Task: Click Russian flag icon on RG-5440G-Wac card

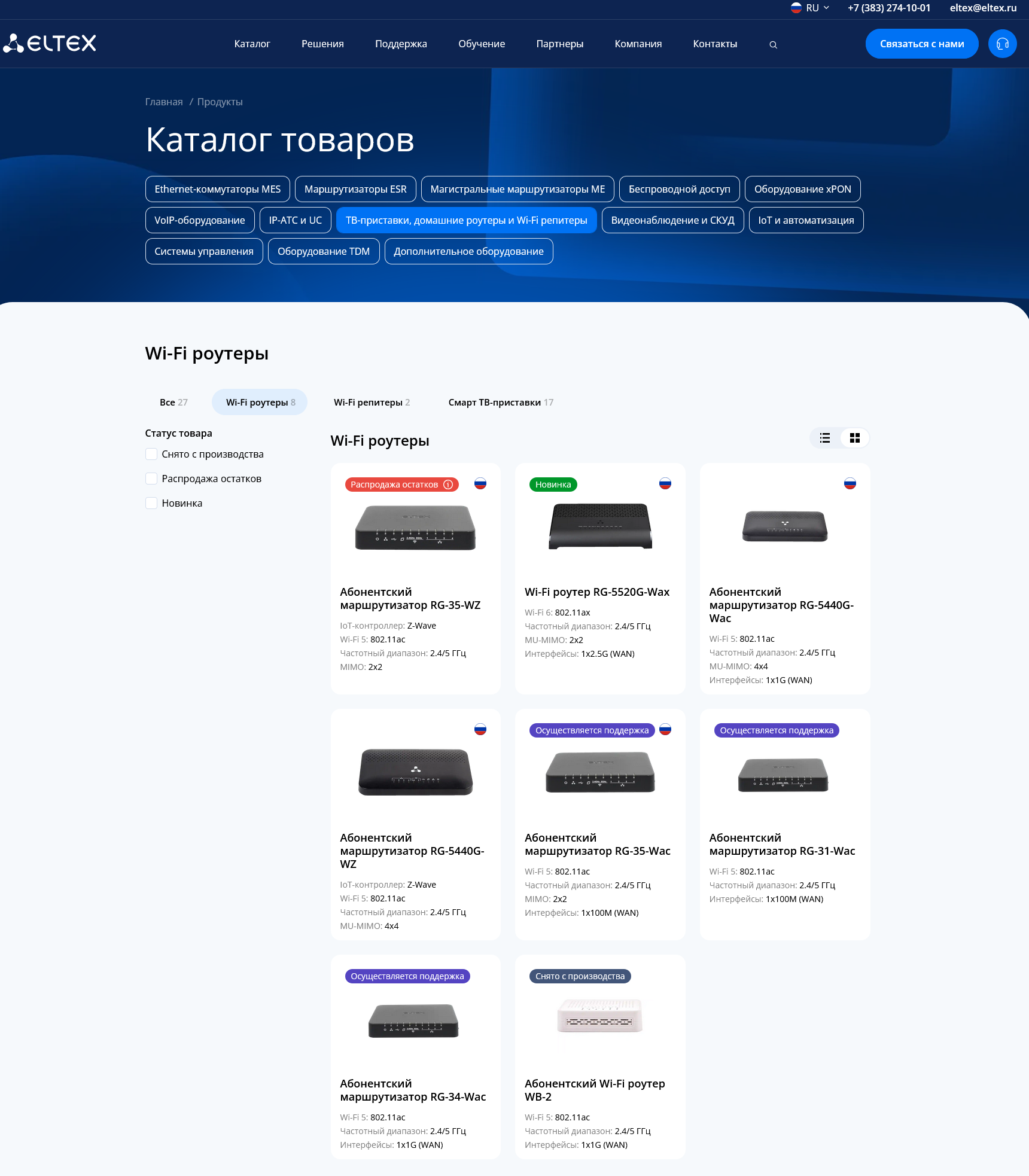Action: [850, 483]
